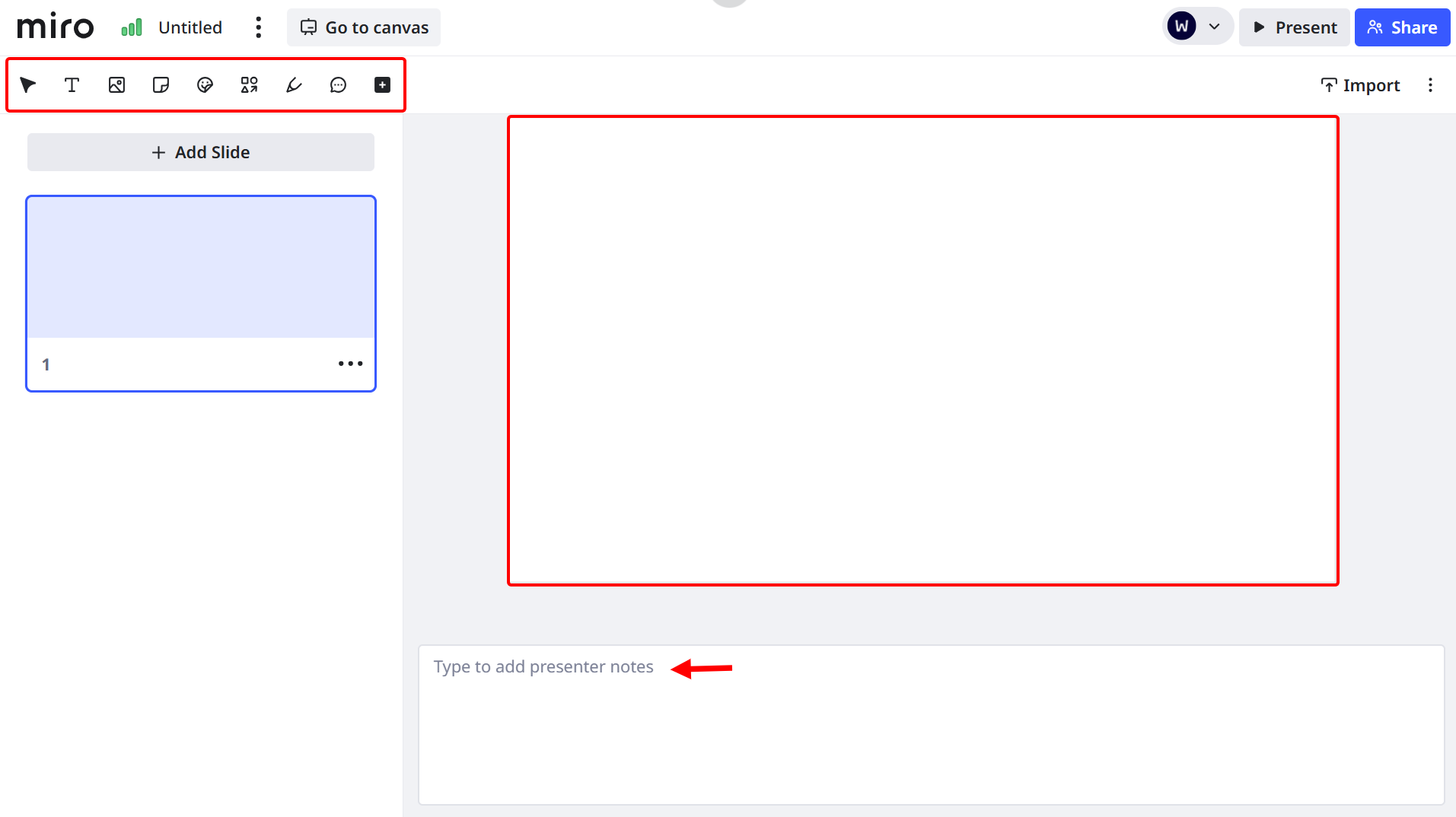Open more tools with the plus icon

pos(381,84)
